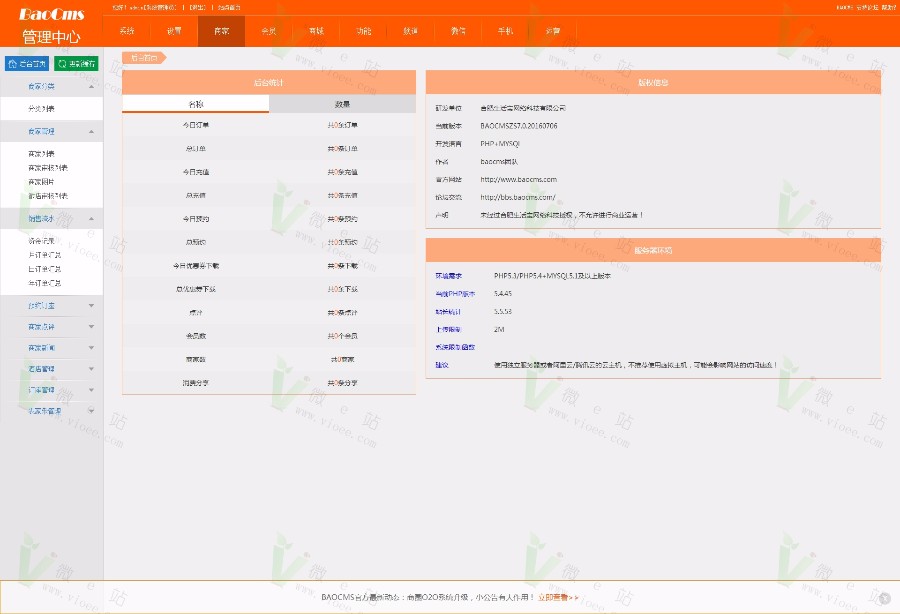Select the 微信 navigation tab
This screenshot has height=614, width=900.
tap(458, 31)
